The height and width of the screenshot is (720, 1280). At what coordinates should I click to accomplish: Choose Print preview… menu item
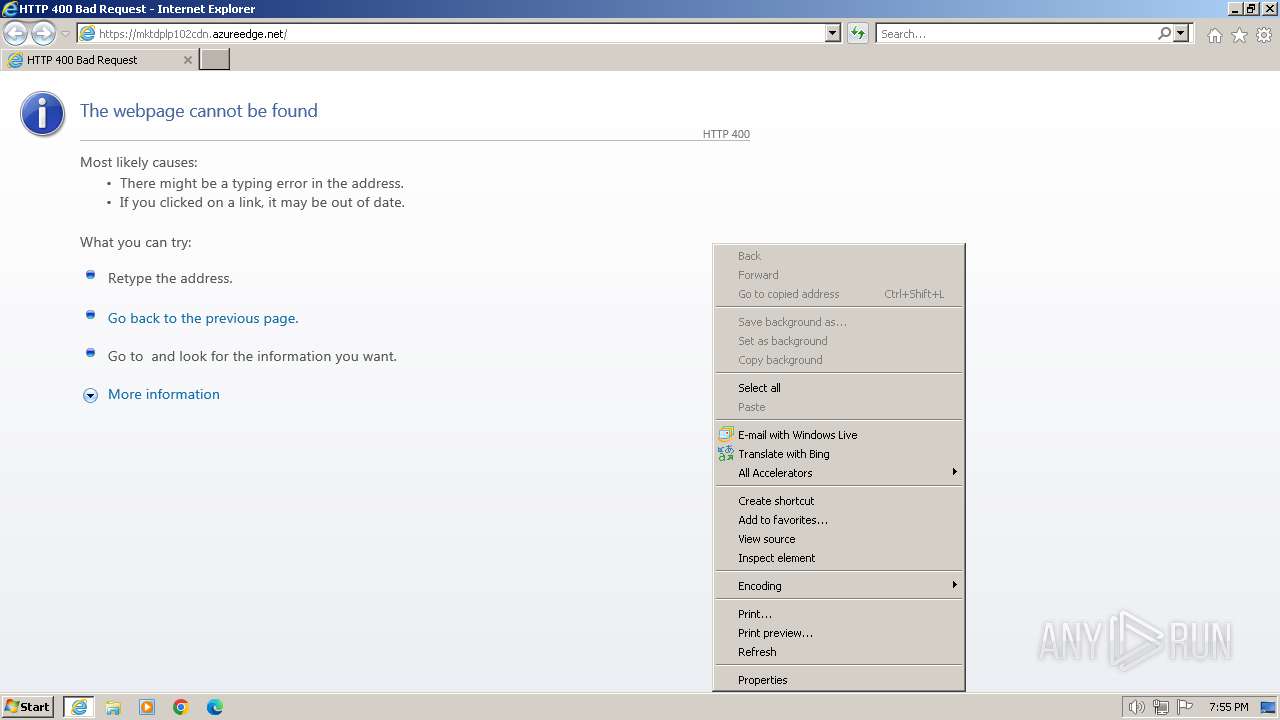pos(839,633)
